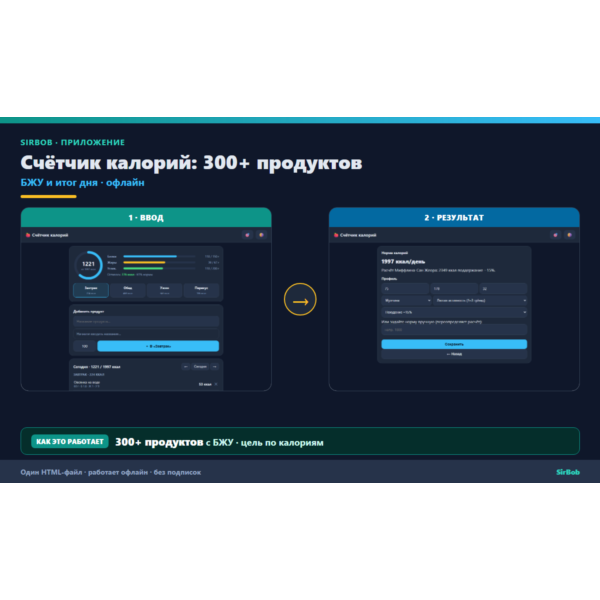Click the target goal icon in РЕЗУЛЬТАТ panel header

(x=556, y=235)
